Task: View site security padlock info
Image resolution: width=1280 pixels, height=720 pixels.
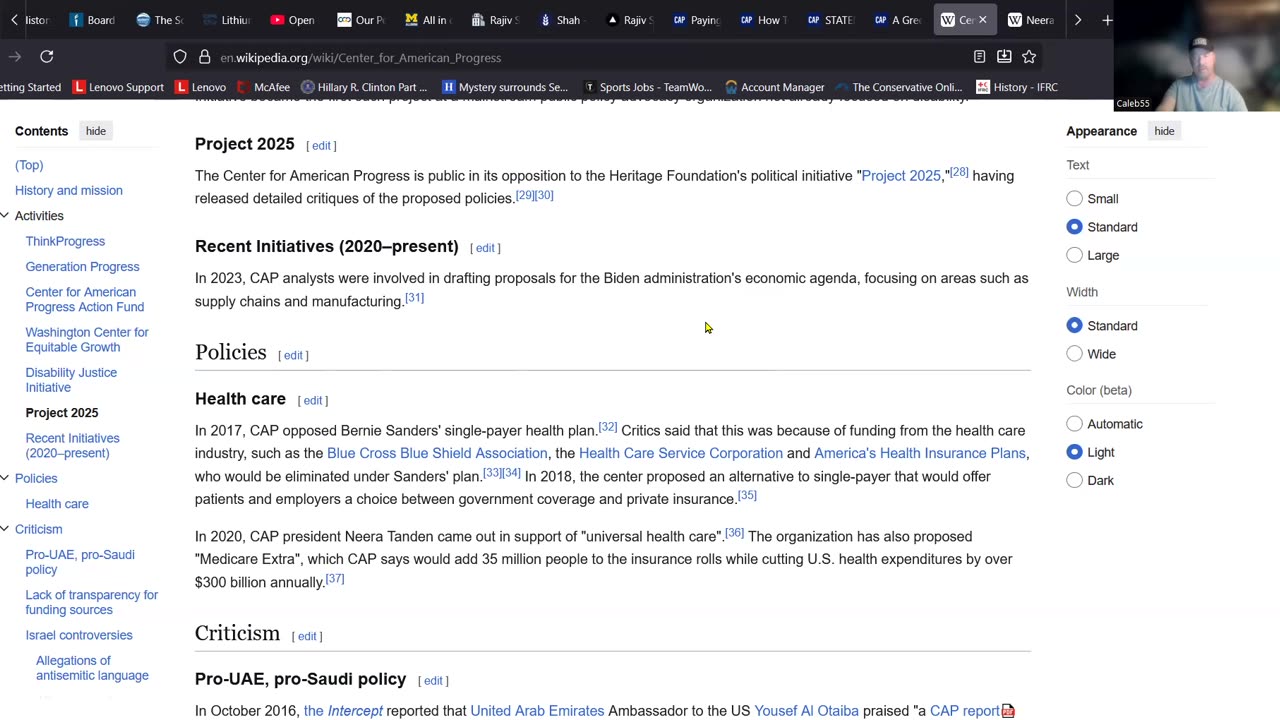Action: 204,57
